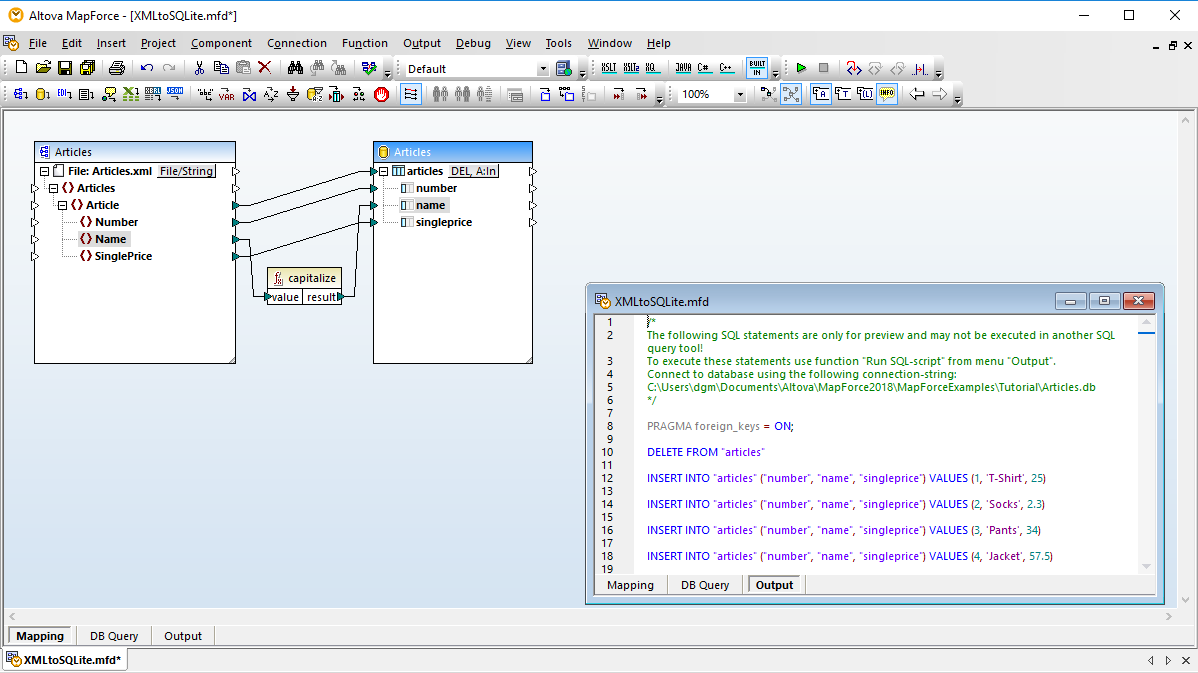Collapse the articles table in target component
1198x673 pixels.
coord(384,171)
